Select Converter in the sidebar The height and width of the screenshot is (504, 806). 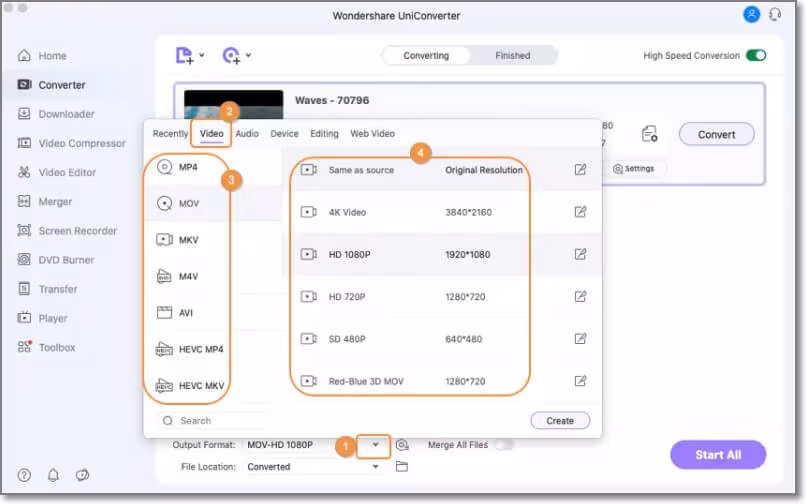51,85
